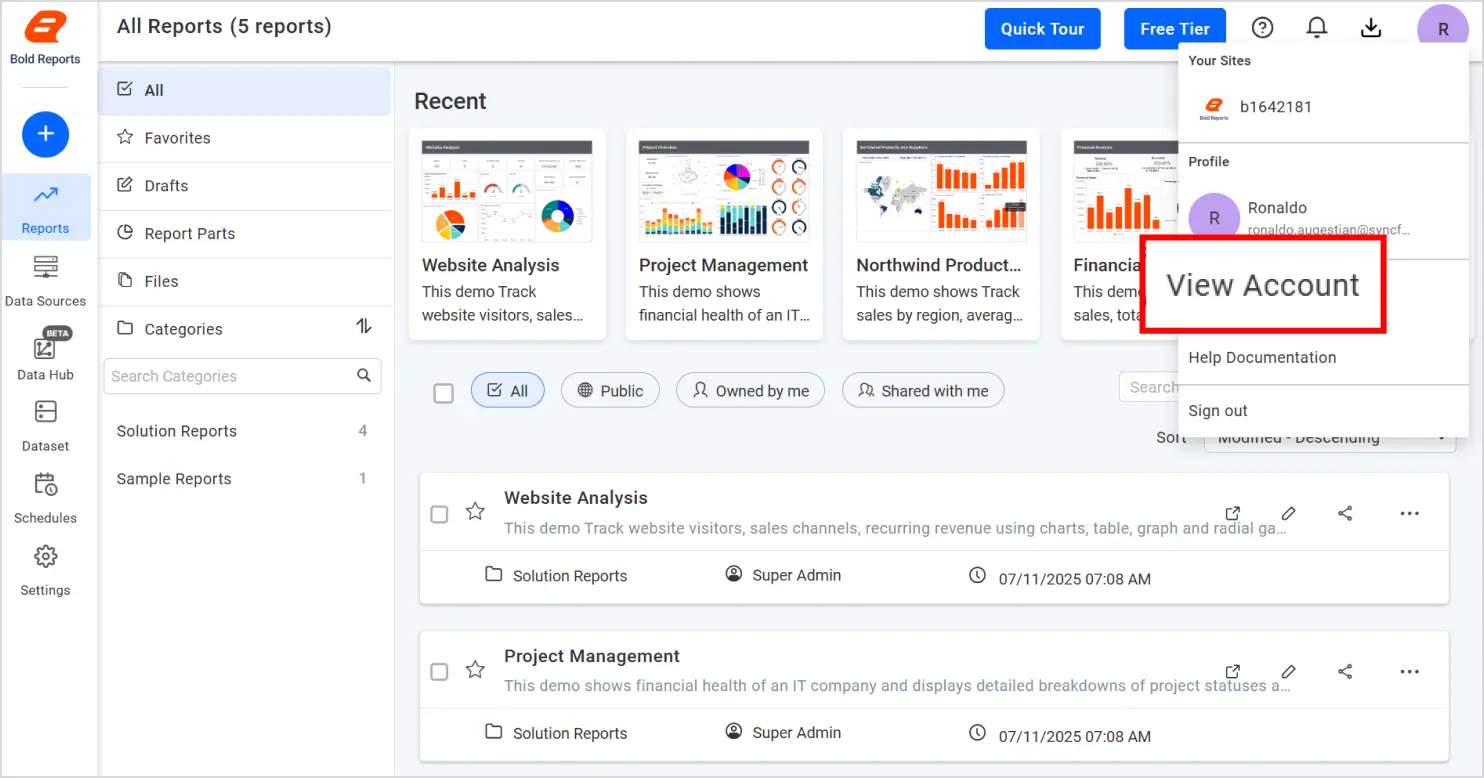
Task: Favorite the Project Management report star
Action: coord(475,670)
